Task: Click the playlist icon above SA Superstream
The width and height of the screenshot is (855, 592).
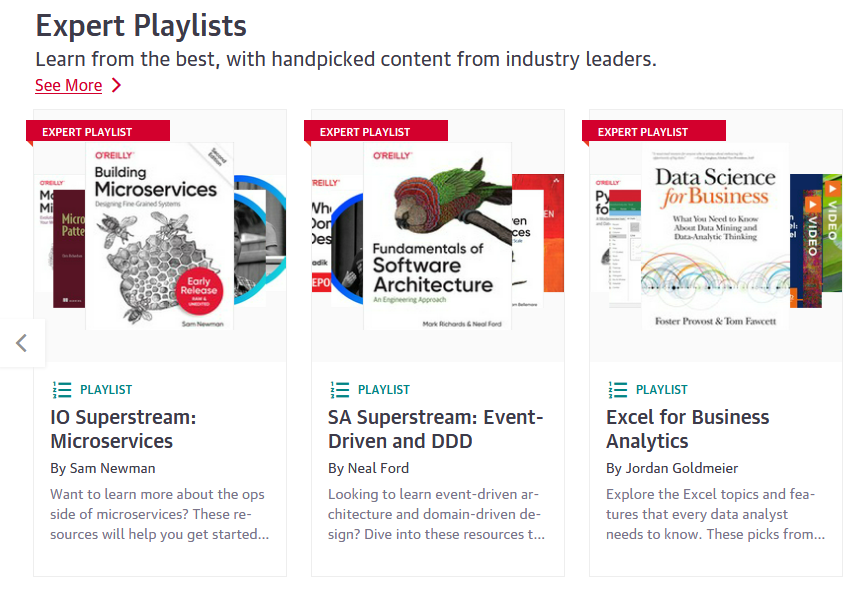Action: 340,390
